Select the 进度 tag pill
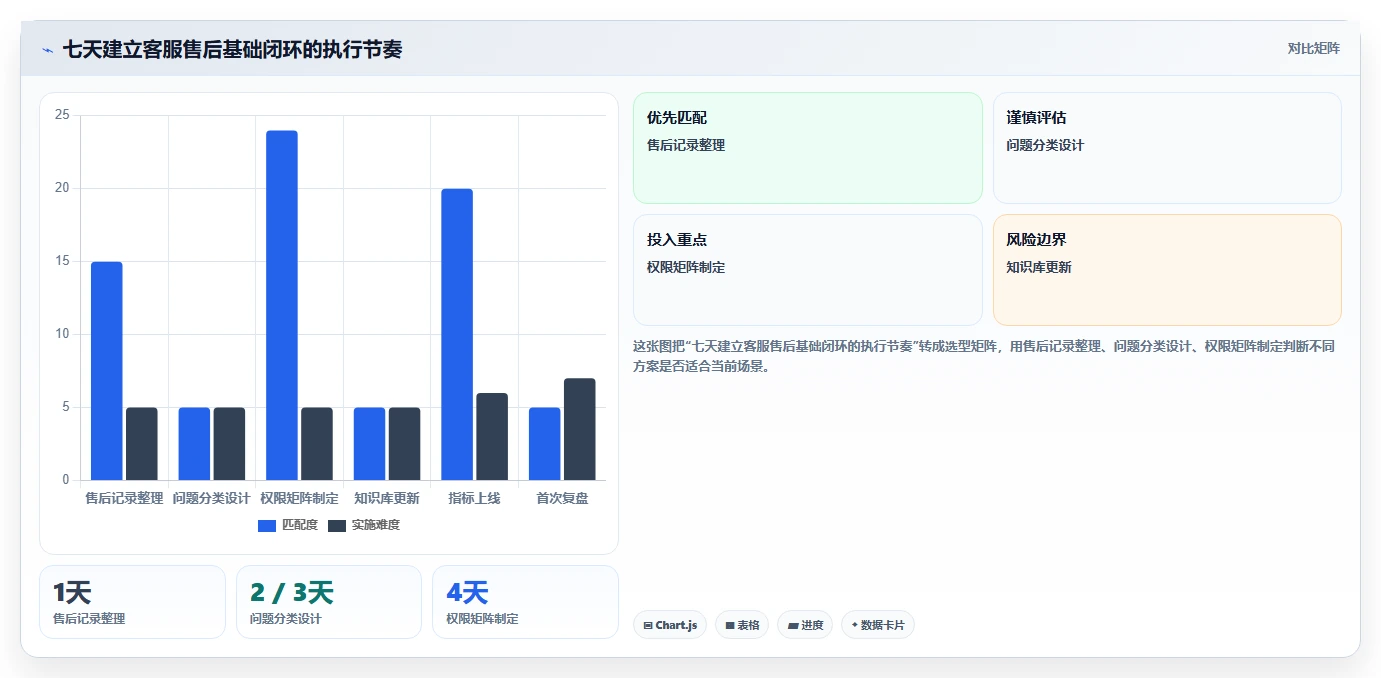The height and width of the screenshot is (678, 1381). [x=805, y=625]
